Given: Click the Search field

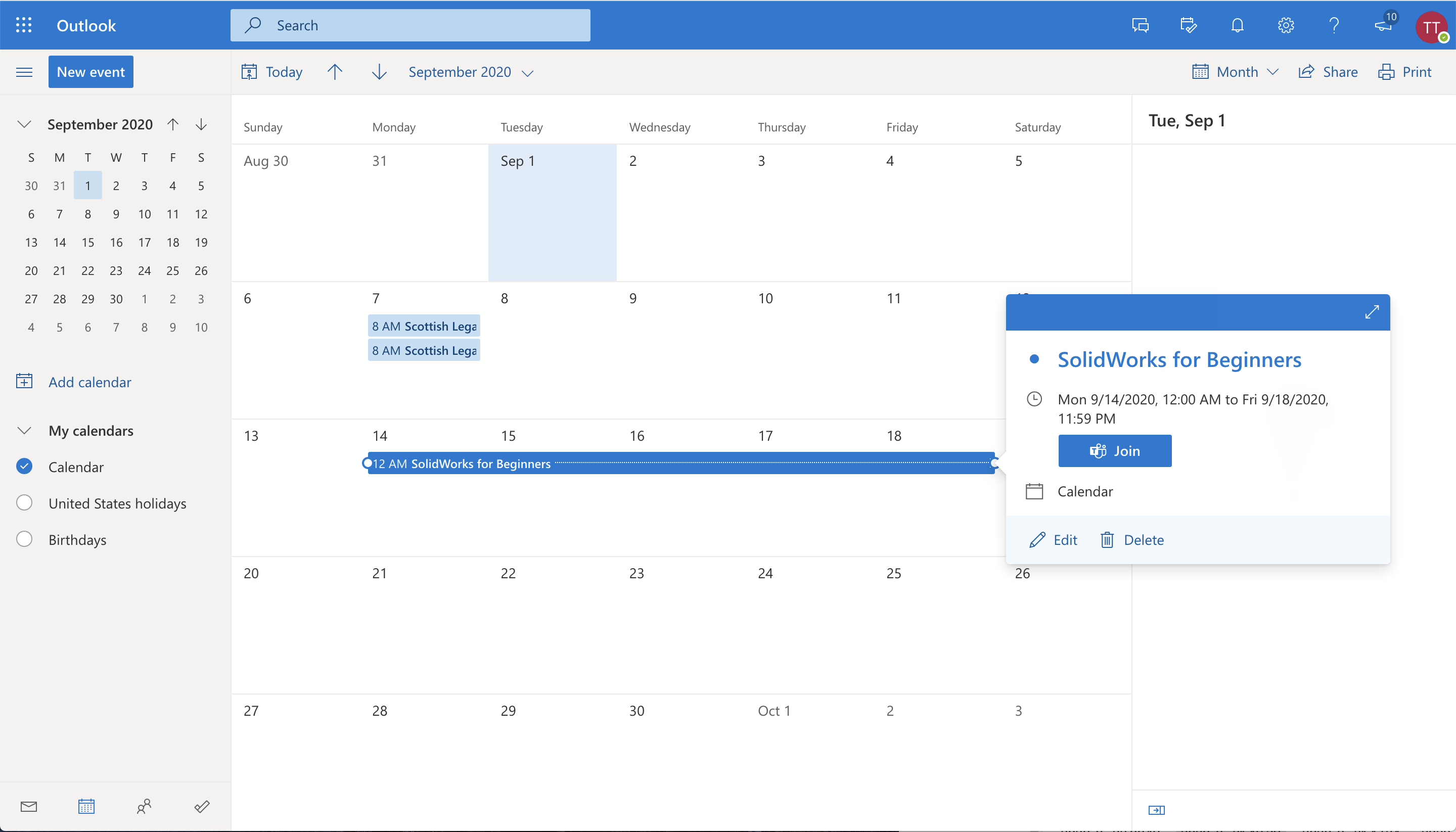Looking at the screenshot, I should 409,25.
